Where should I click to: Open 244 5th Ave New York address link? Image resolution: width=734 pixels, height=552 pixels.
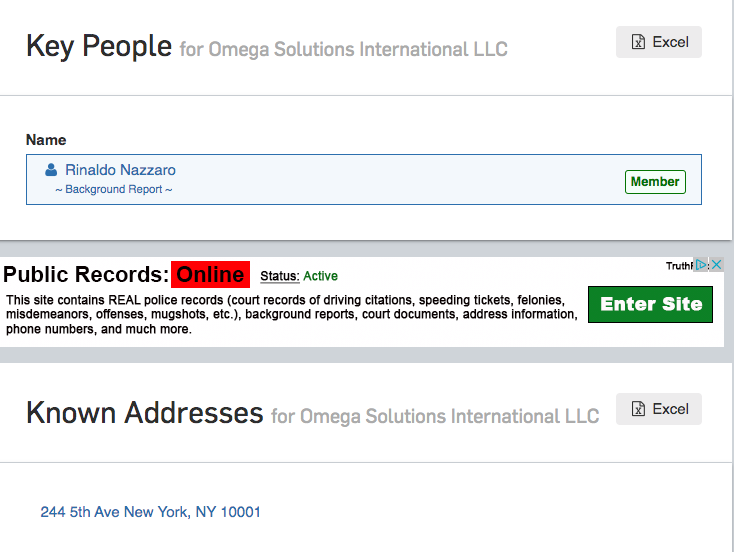tap(150, 512)
